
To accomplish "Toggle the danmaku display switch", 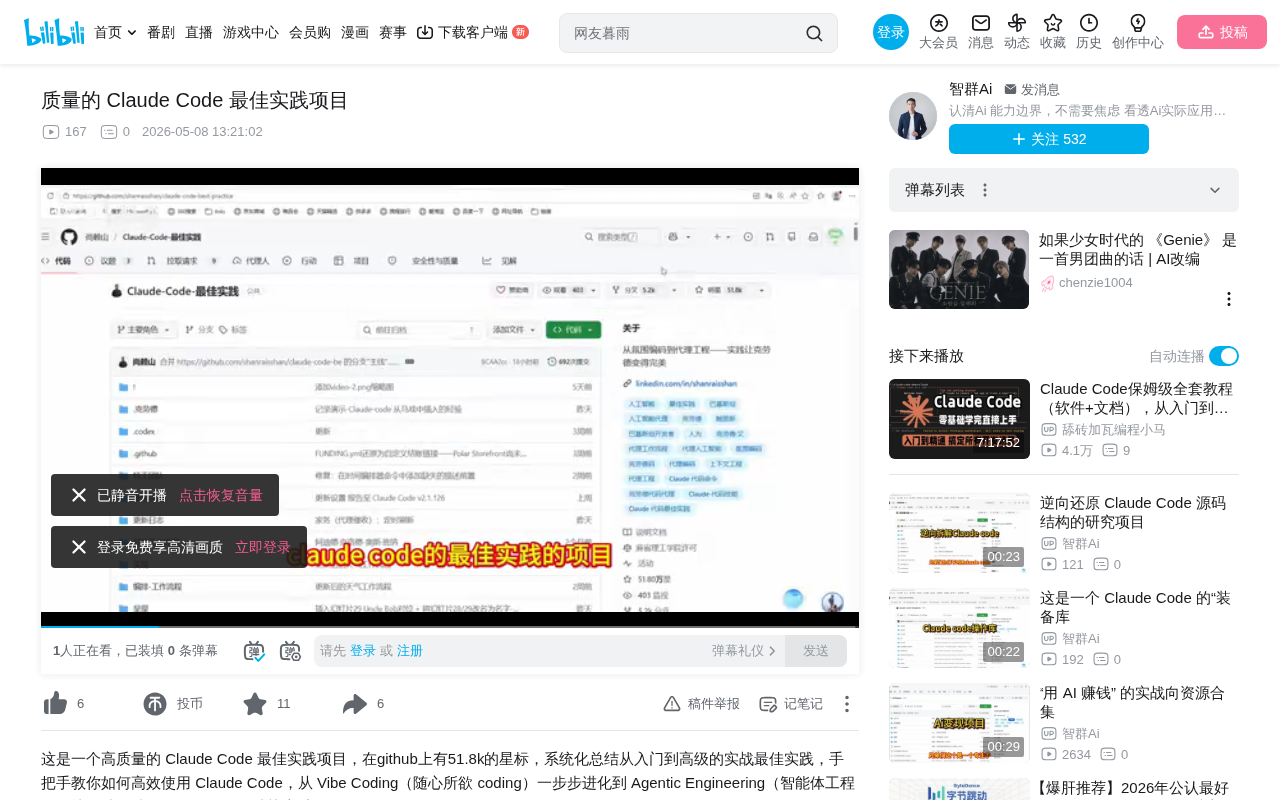I will coord(254,651).
